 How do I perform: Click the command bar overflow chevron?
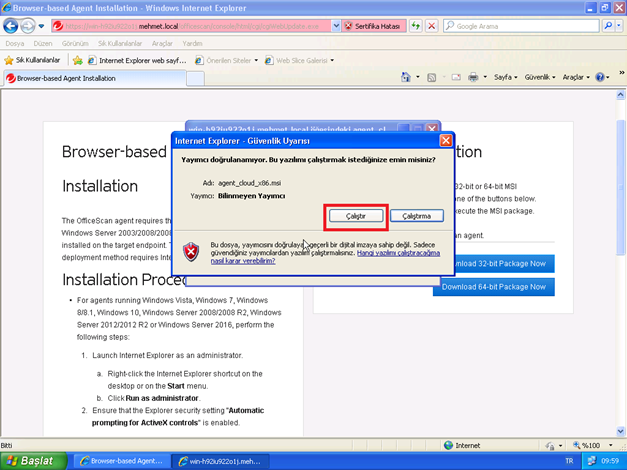[x=622, y=73]
